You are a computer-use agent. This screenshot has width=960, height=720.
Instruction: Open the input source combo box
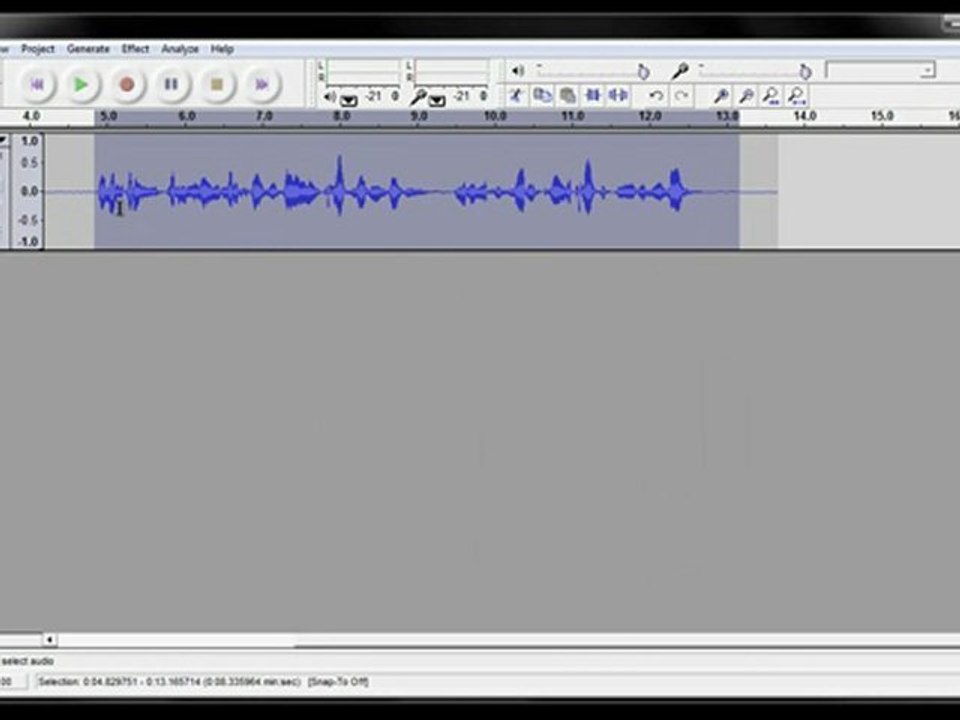(x=880, y=70)
